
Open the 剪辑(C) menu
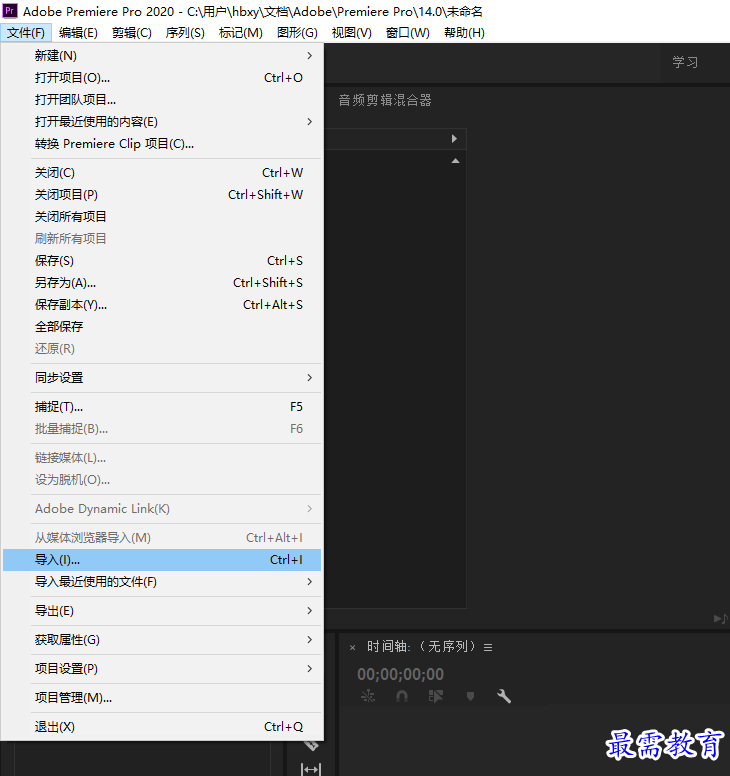pos(132,33)
